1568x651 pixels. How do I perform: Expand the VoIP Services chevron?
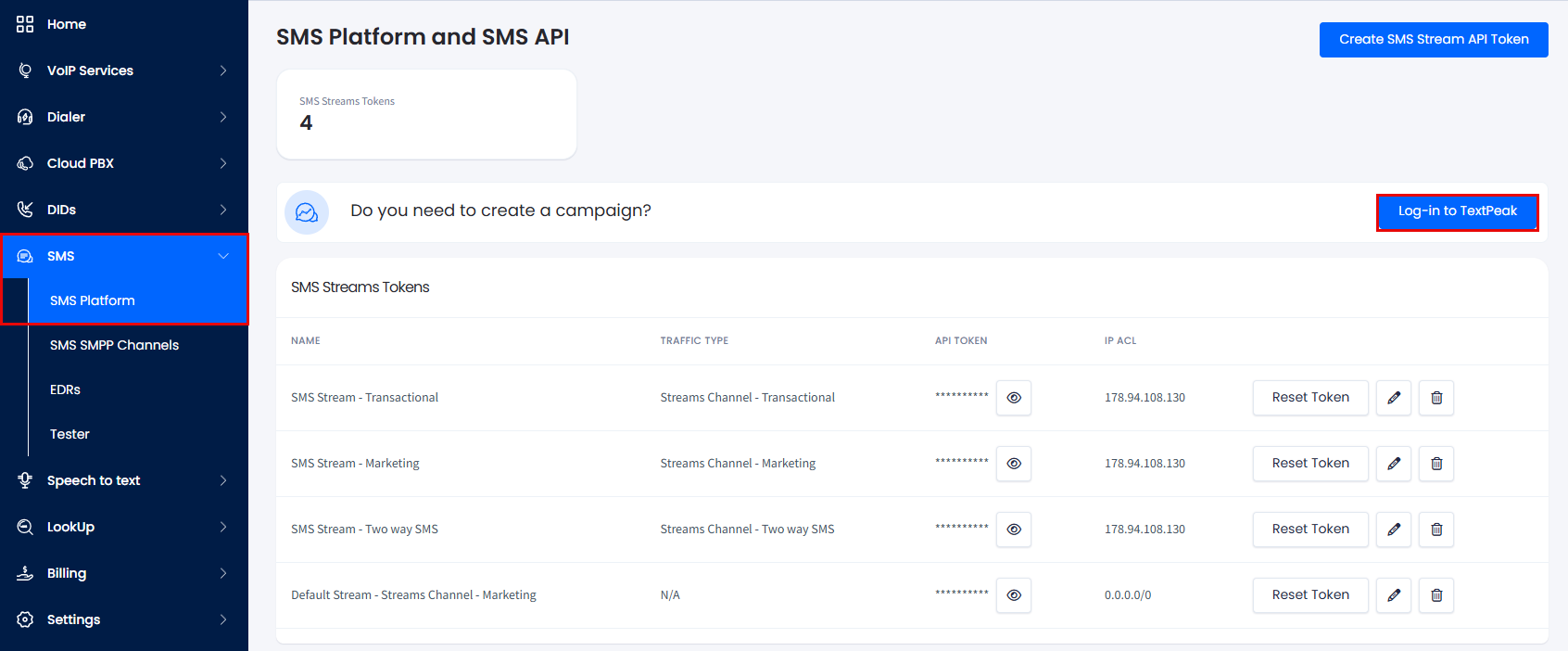(x=223, y=70)
